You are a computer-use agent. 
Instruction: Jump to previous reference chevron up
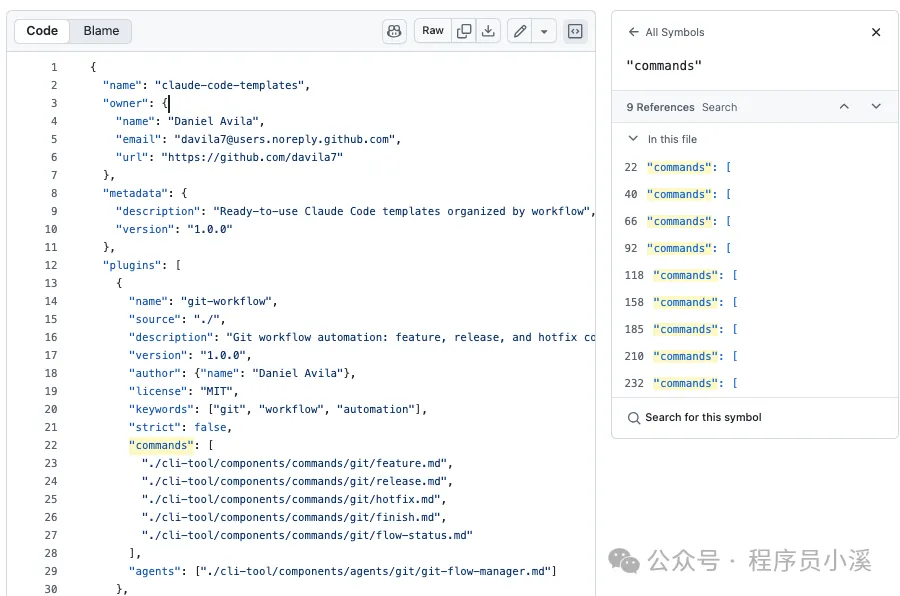[844, 106]
